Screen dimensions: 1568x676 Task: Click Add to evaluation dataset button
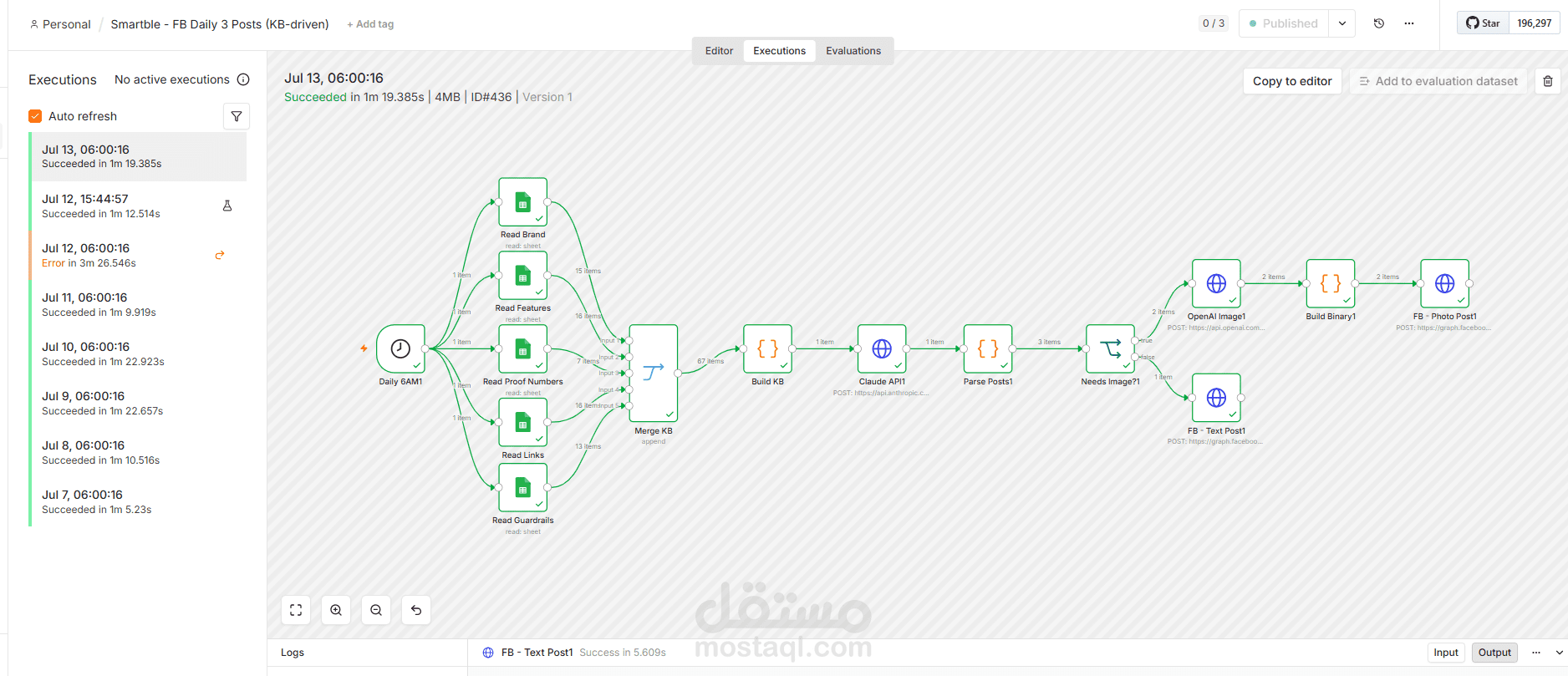pyautogui.click(x=1438, y=81)
